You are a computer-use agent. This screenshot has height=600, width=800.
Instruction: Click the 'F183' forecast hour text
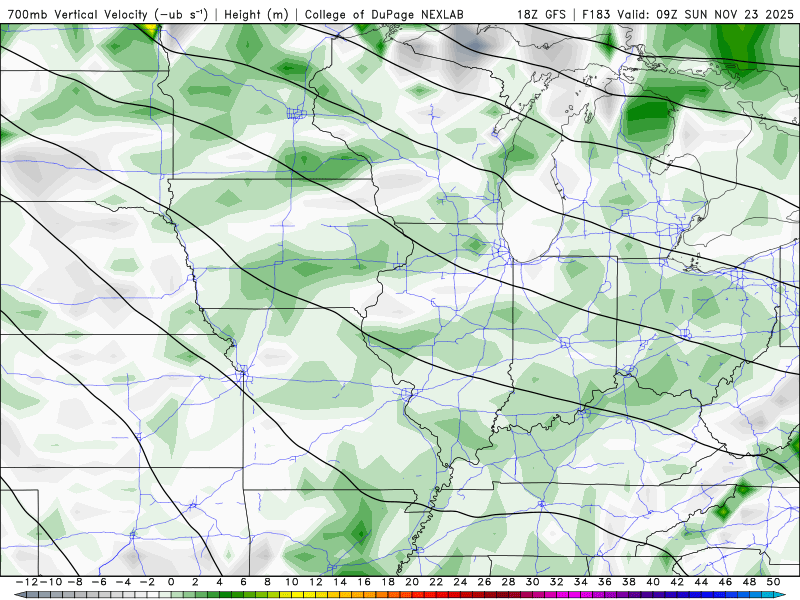(596, 15)
